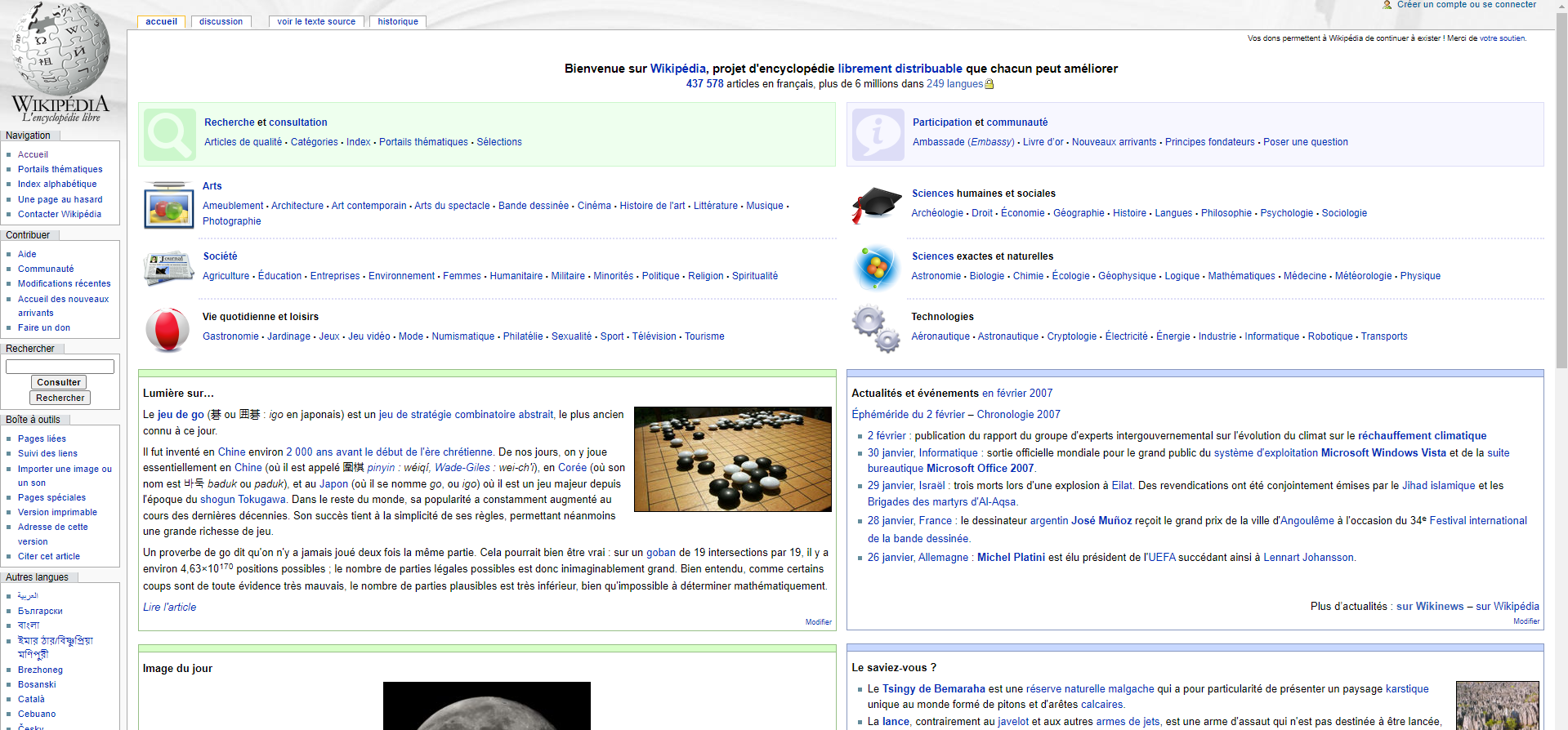
Task: Click the Arts painting icon
Action: click(168, 205)
